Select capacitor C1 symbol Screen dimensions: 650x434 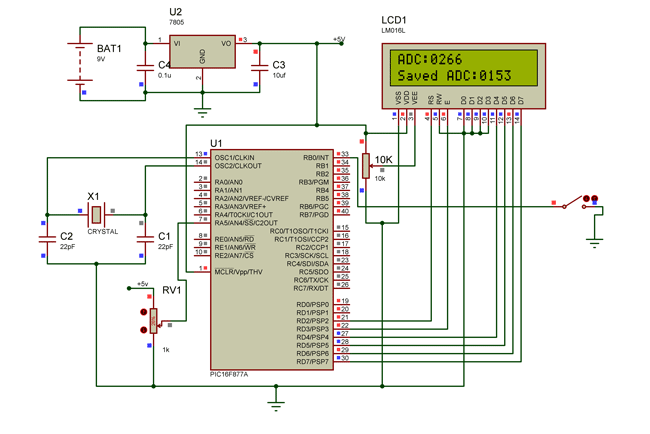tap(145, 239)
